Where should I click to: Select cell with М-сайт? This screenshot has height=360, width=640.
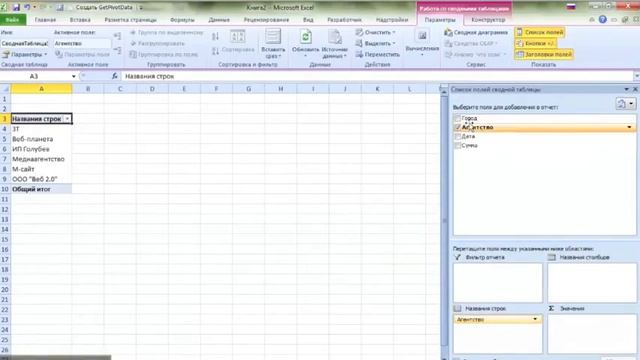tap(41, 169)
